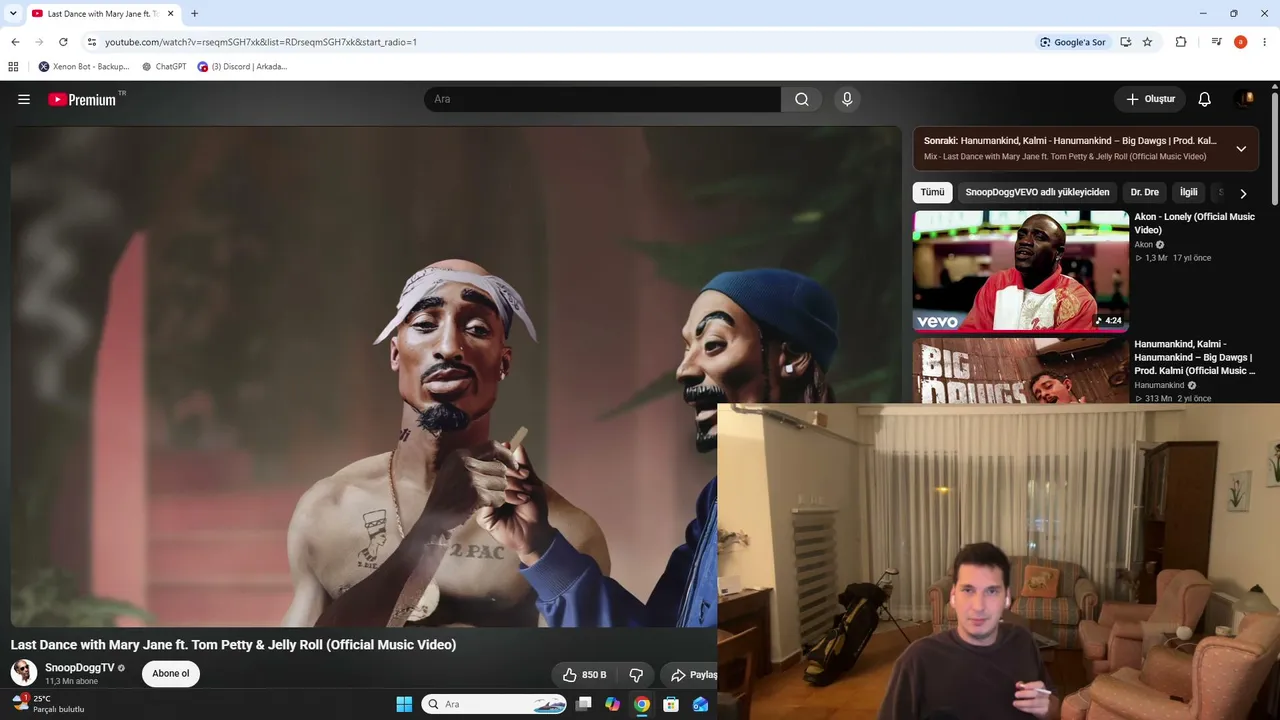Show more filter chips with right arrow
The height and width of the screenshot is (720, 1280).
(x=1243, y=193)
